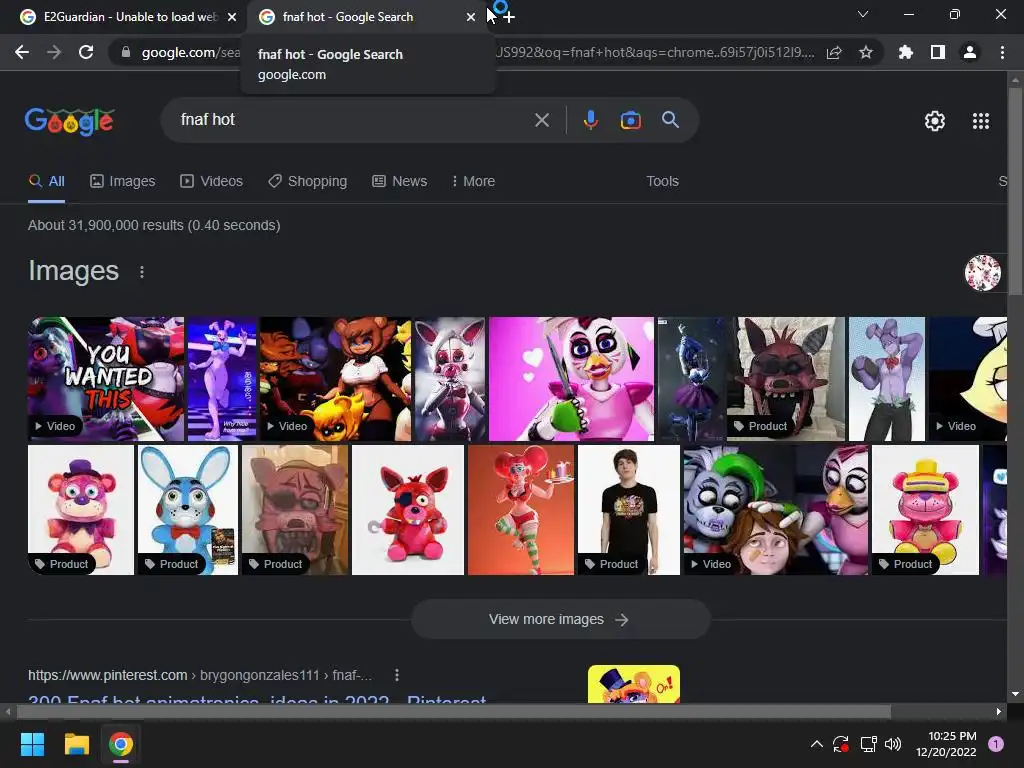Open the Chrome extensions puzzle icon
Screen dimensions: 1024x768
pyautogui.click(x=905, y=52)
